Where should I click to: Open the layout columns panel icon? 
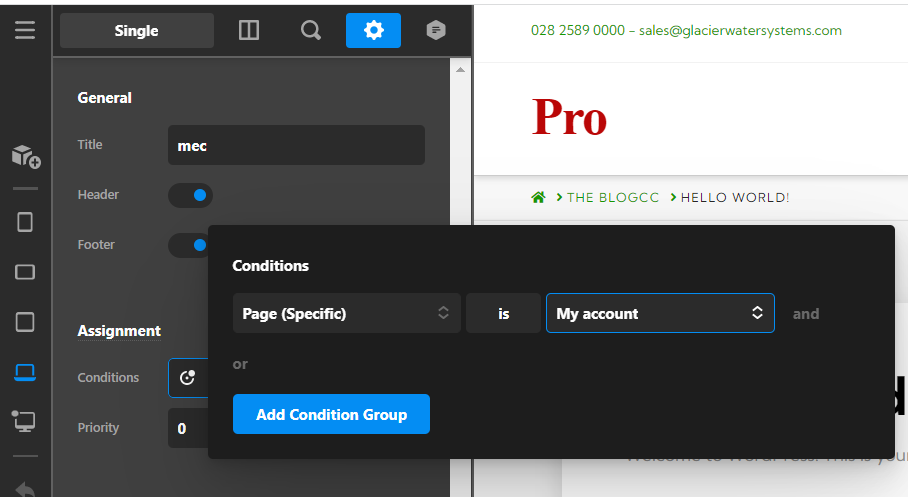tap(249, 31)
